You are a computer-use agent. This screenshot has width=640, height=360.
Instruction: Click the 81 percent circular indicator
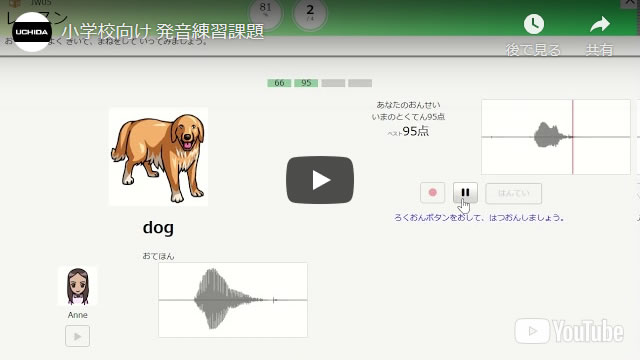click(266, 13)
